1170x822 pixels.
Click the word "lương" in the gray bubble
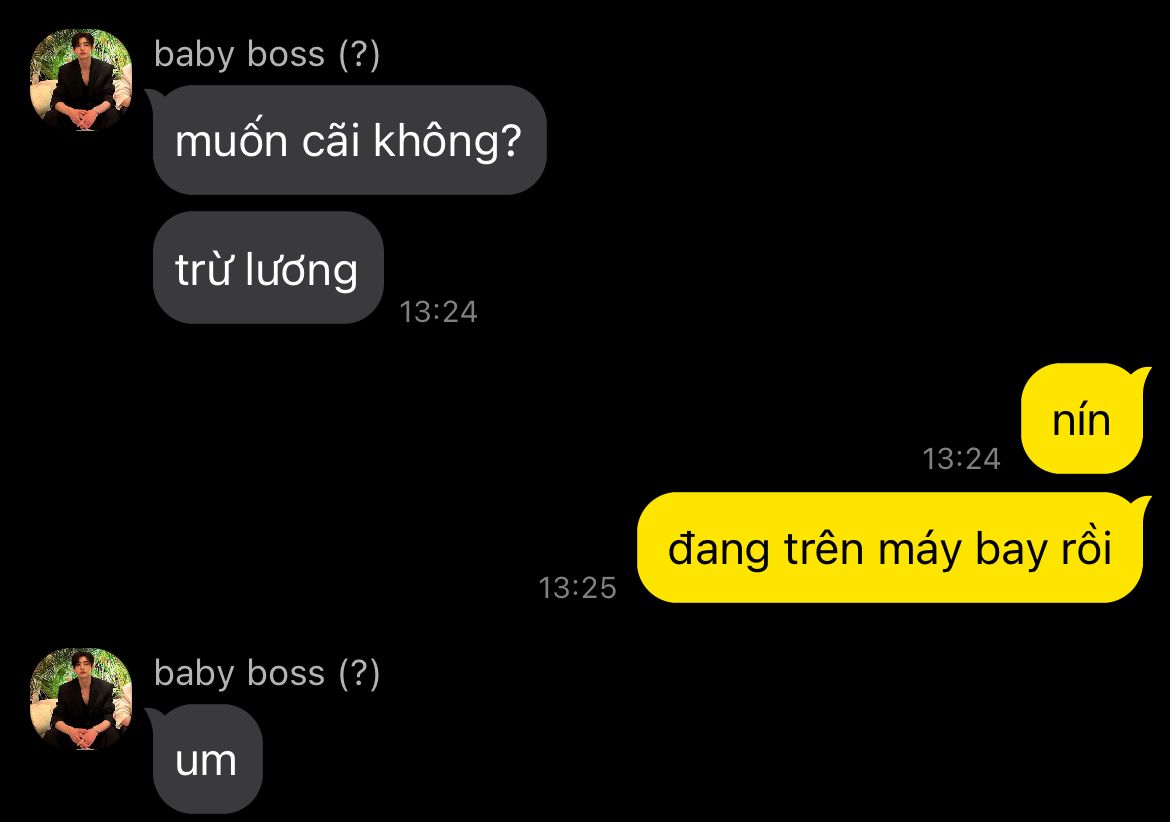point(301,269)
